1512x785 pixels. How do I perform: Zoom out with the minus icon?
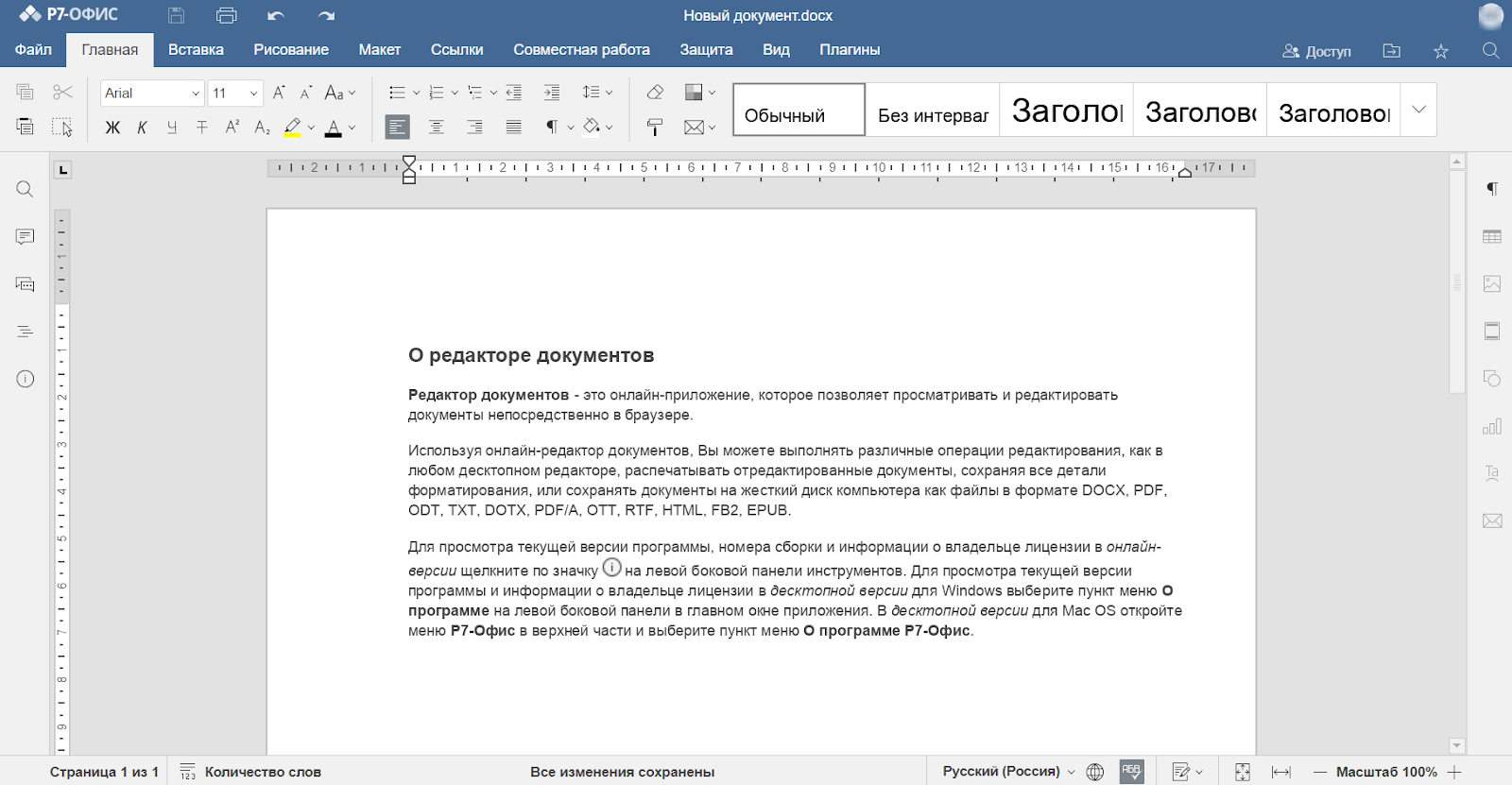(x=1320, y=772)
